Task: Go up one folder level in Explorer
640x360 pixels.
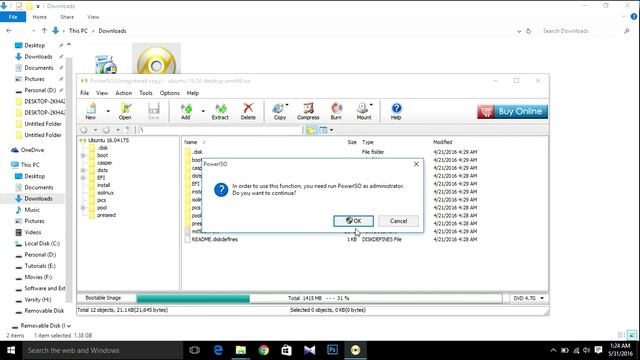Action: [44, 31]
